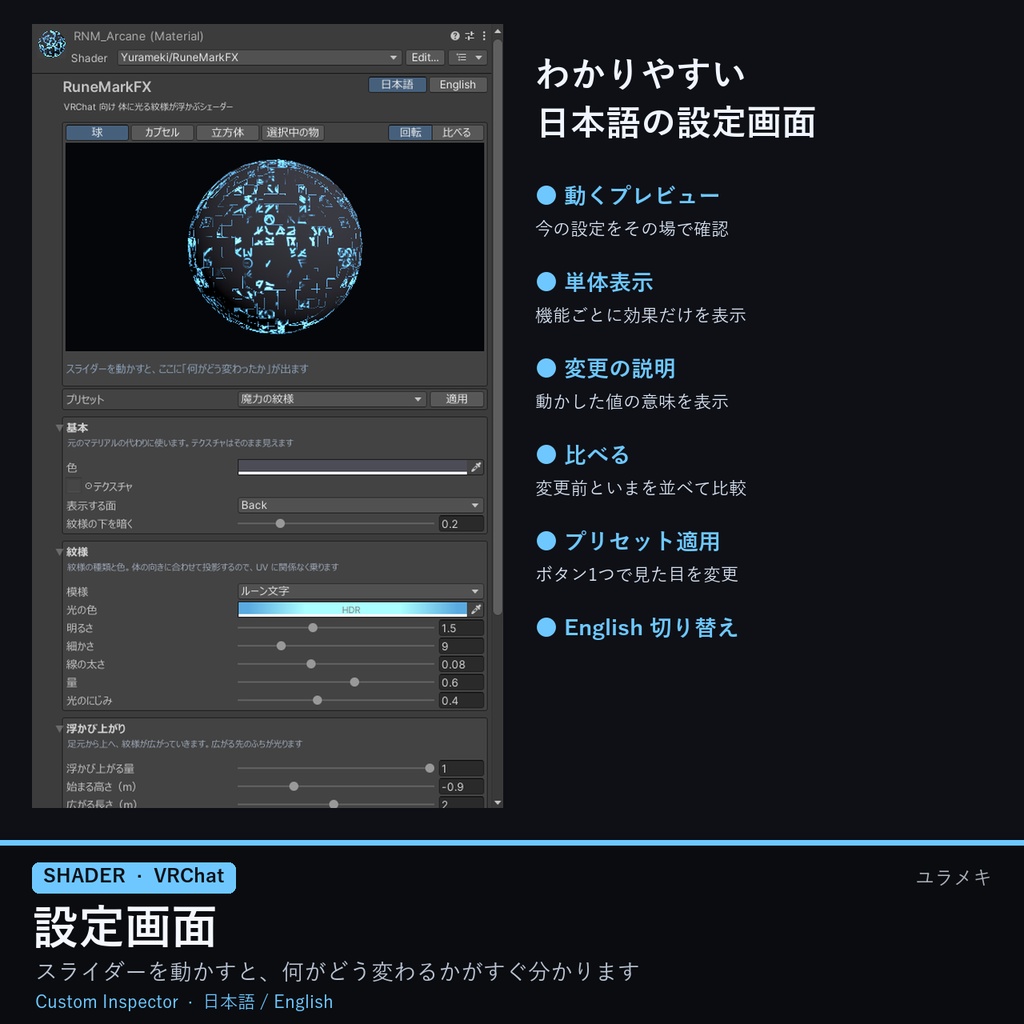Open the 表示する面 Back dropdown
The height and width of the screenshot is (1024, 1024).
(360, 505)
